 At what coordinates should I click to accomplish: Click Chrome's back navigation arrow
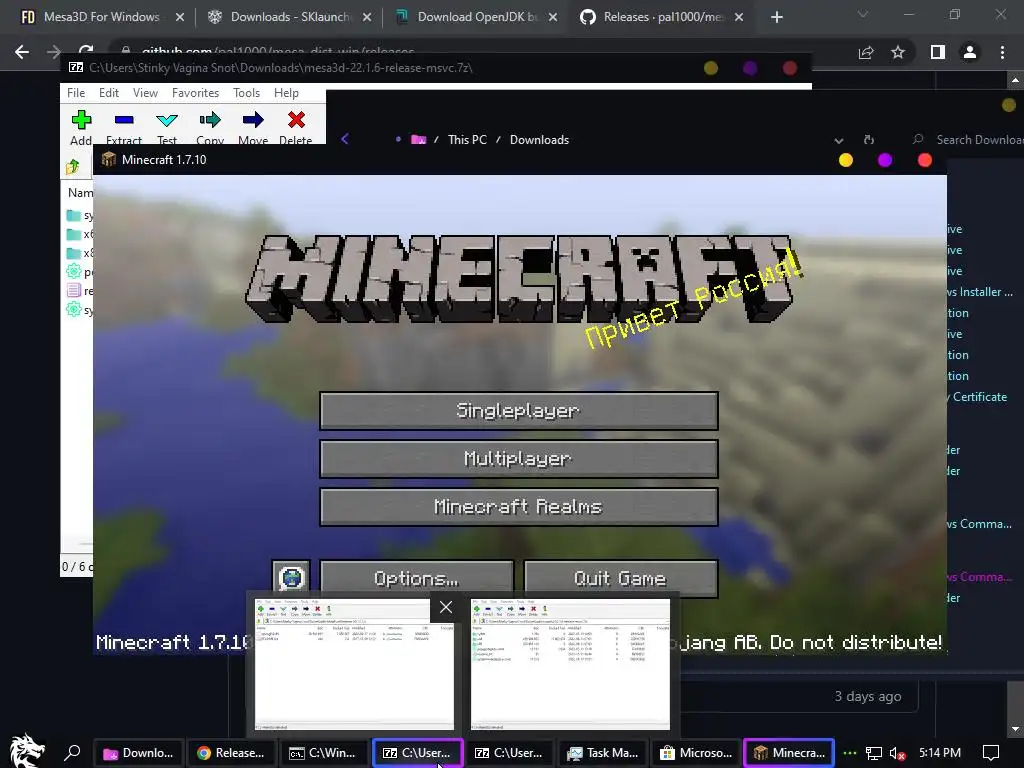(22, 52)
